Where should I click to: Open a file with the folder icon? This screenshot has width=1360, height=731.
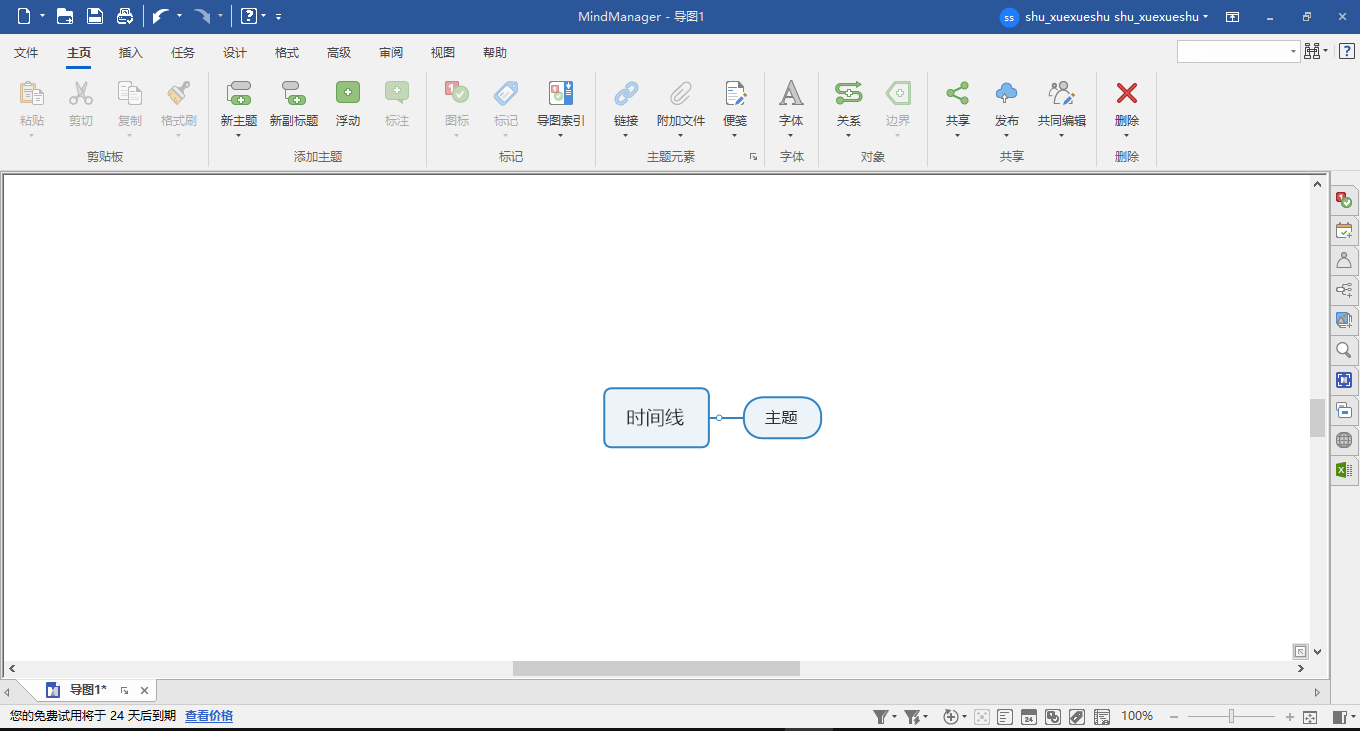click(x=65, y=16)
